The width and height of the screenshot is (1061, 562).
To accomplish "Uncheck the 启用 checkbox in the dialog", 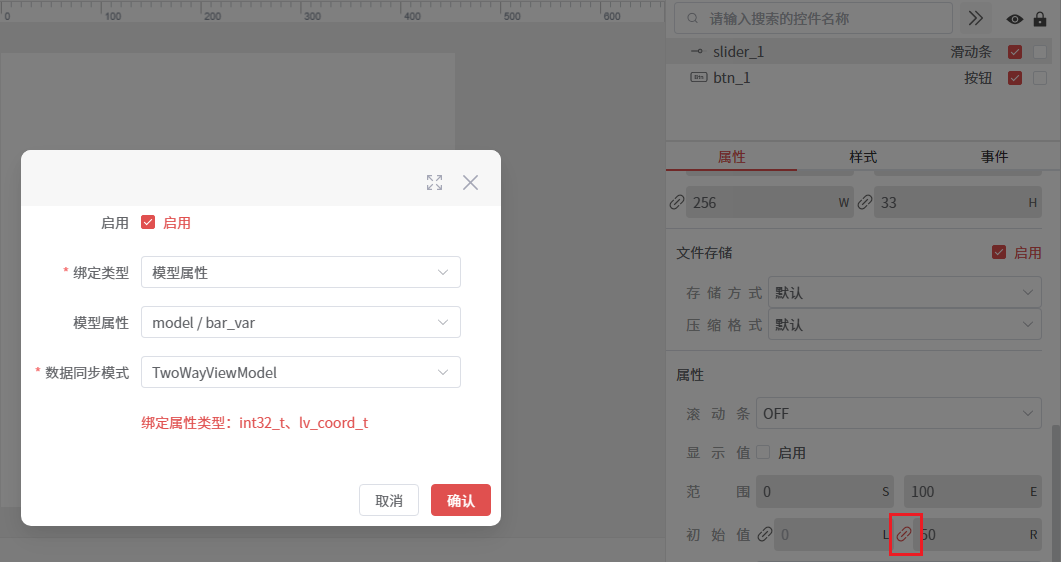I will click(x=148, y=223).
